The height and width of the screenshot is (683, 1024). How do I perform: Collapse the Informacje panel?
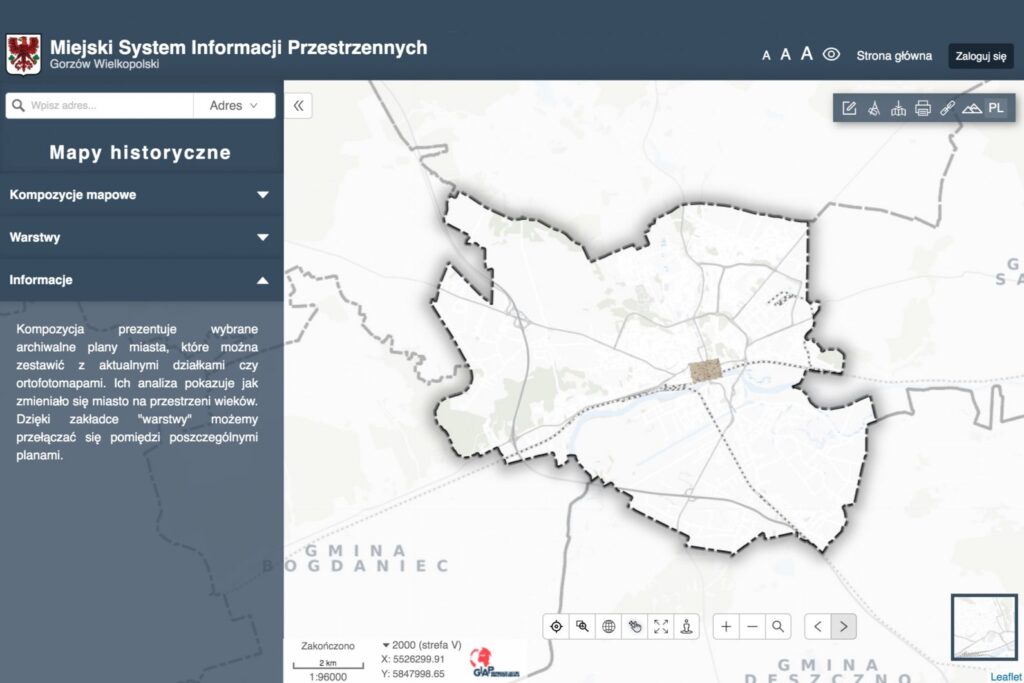[140, 279]
